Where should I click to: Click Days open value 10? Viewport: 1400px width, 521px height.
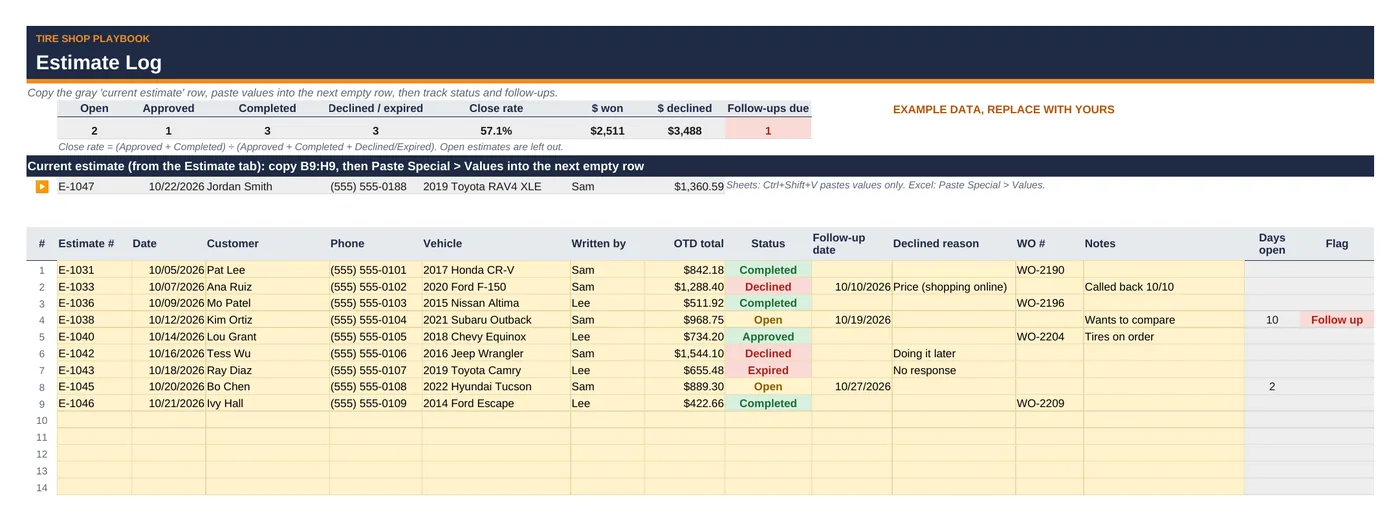coord(1272,320)
